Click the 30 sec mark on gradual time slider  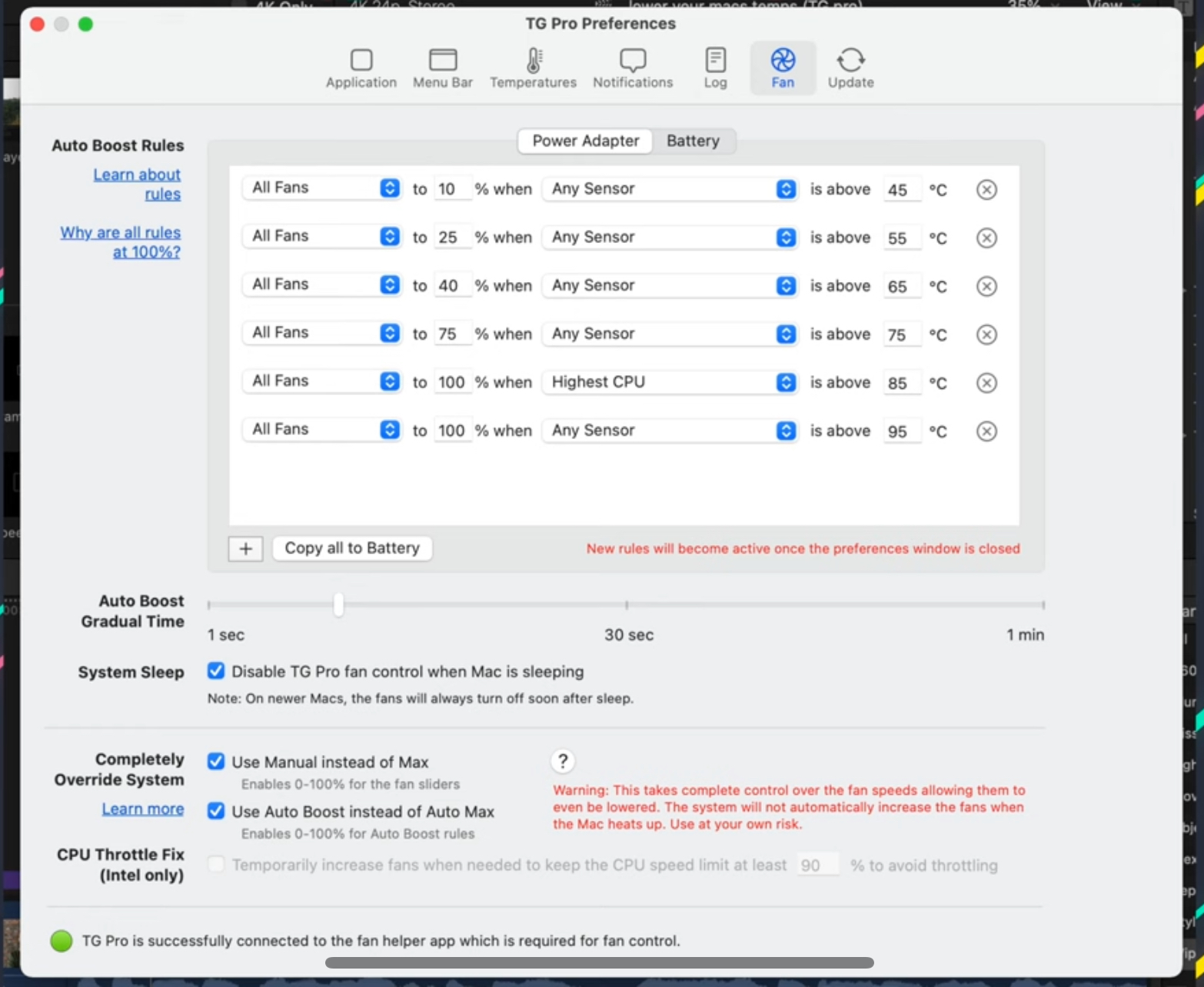[x=627, y=606]
